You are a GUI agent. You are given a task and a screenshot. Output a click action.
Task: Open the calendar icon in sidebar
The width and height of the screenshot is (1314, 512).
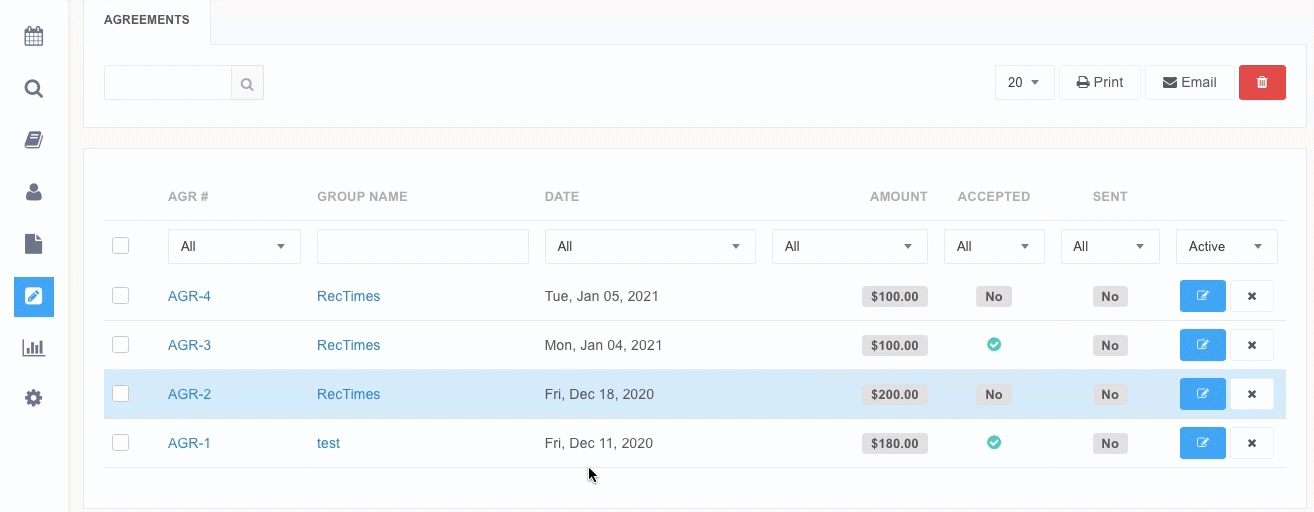(34, 37)
